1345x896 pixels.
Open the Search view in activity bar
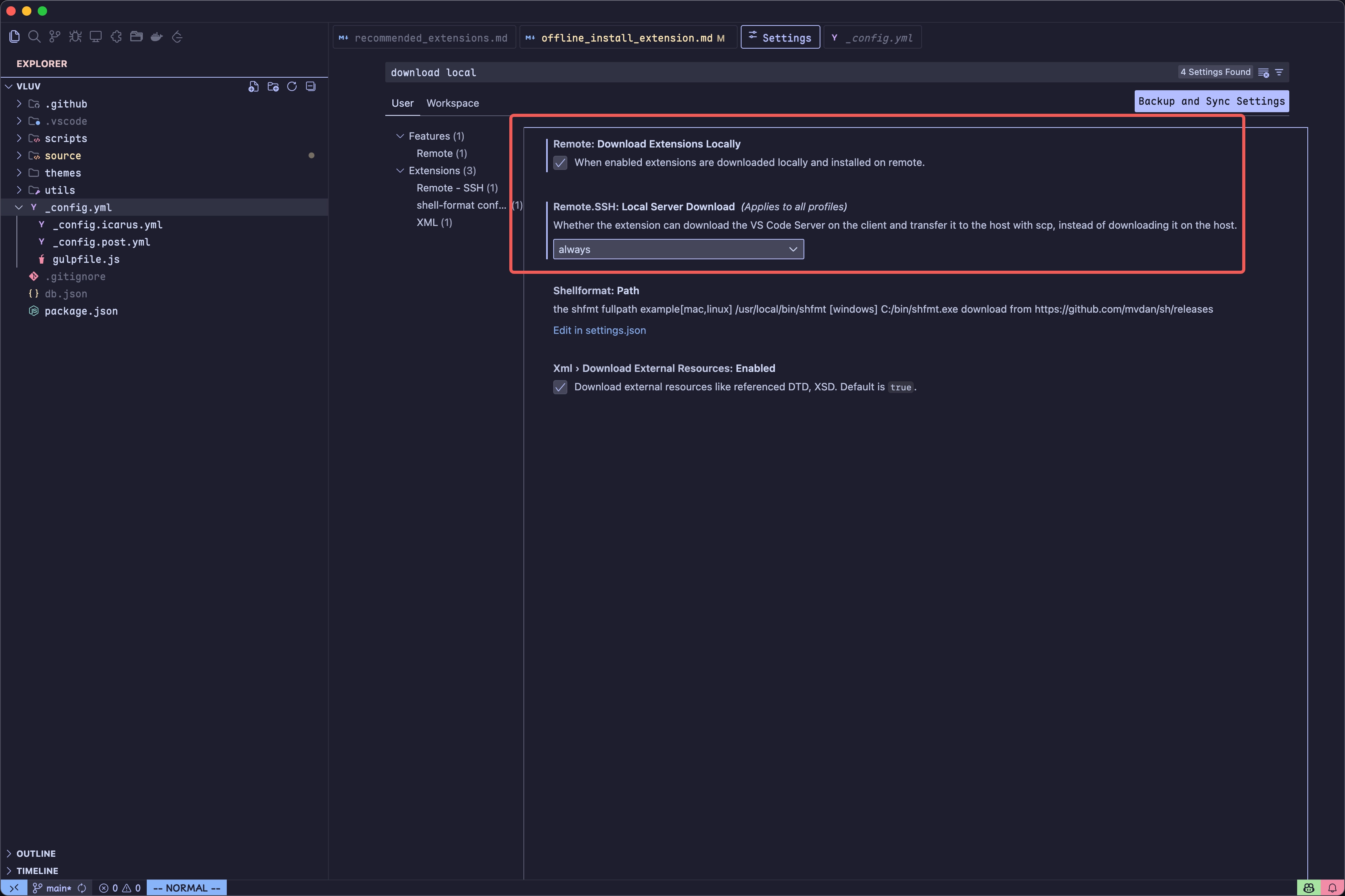(x=34, y=36)
